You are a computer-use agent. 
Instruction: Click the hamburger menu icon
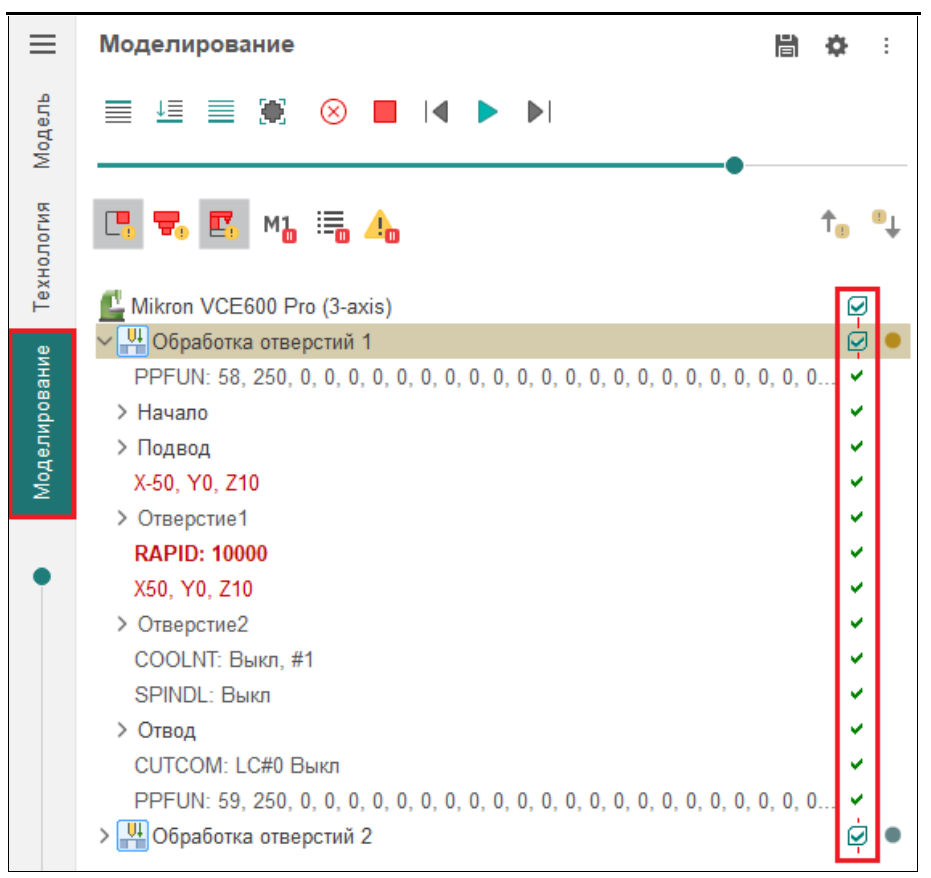coord(42,45)
